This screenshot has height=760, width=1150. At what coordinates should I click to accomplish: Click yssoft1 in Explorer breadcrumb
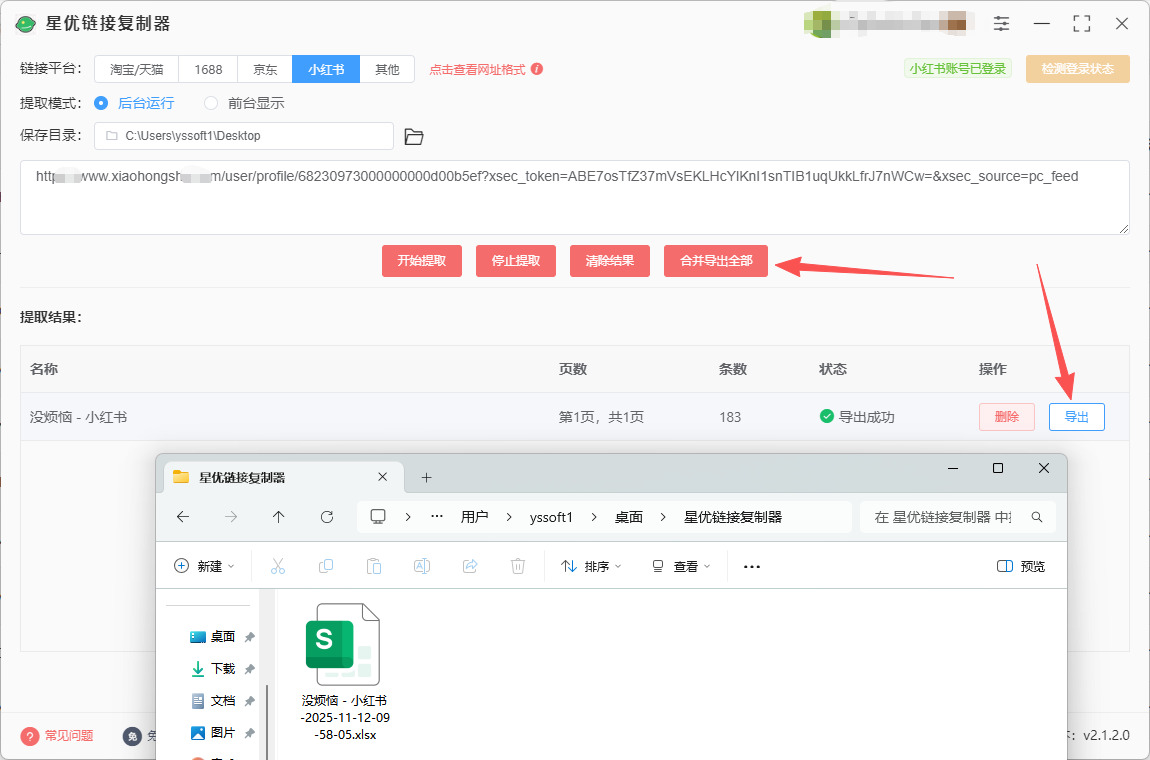coord(551,517)
